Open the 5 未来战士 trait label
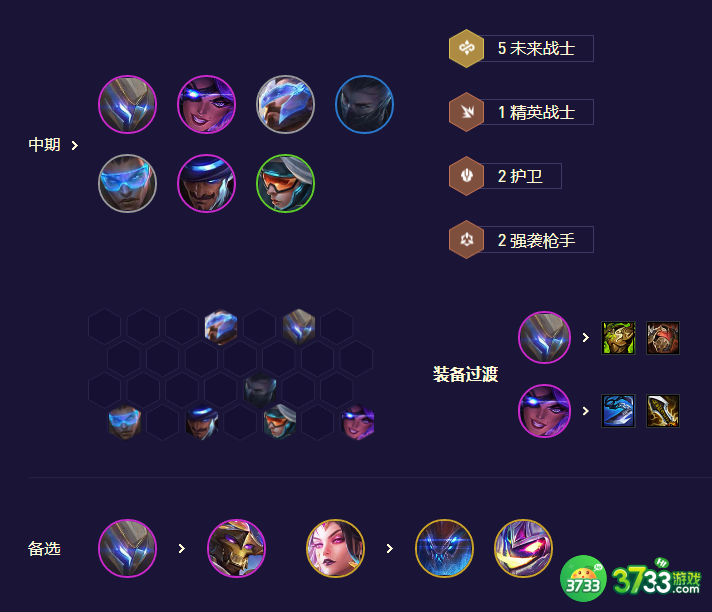The height and width of the screenshot is (612, 712). 536,48
